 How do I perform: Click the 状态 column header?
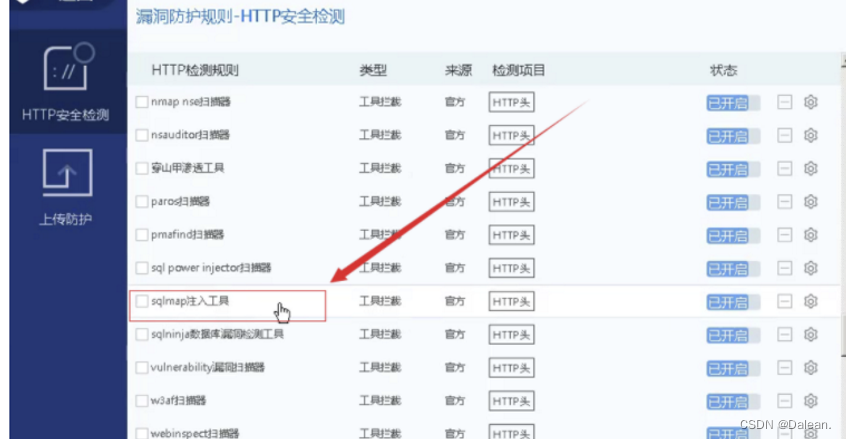[723, 71]
